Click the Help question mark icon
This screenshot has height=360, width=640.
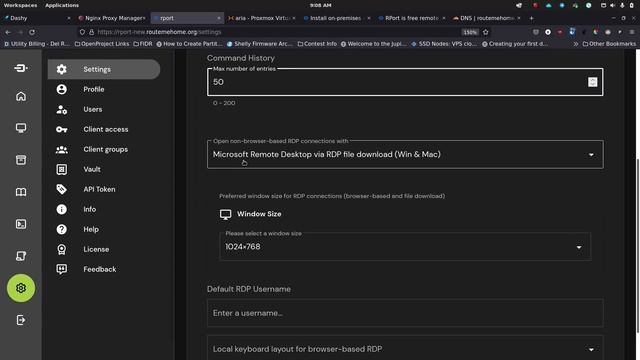coord(62,229)
